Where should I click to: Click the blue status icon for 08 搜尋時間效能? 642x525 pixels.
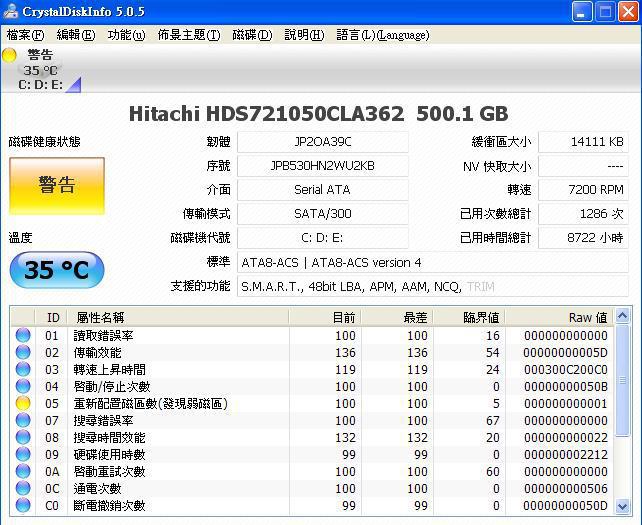[23, 437]
